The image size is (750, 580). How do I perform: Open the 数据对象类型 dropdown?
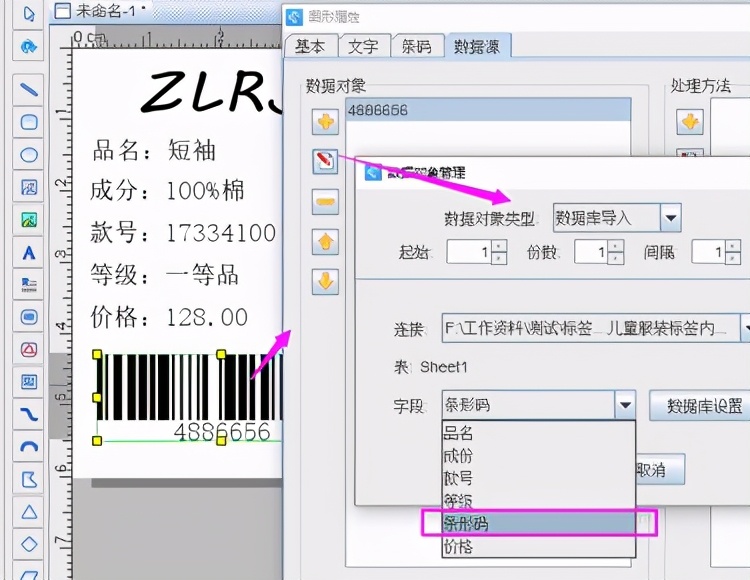[617, 218]
